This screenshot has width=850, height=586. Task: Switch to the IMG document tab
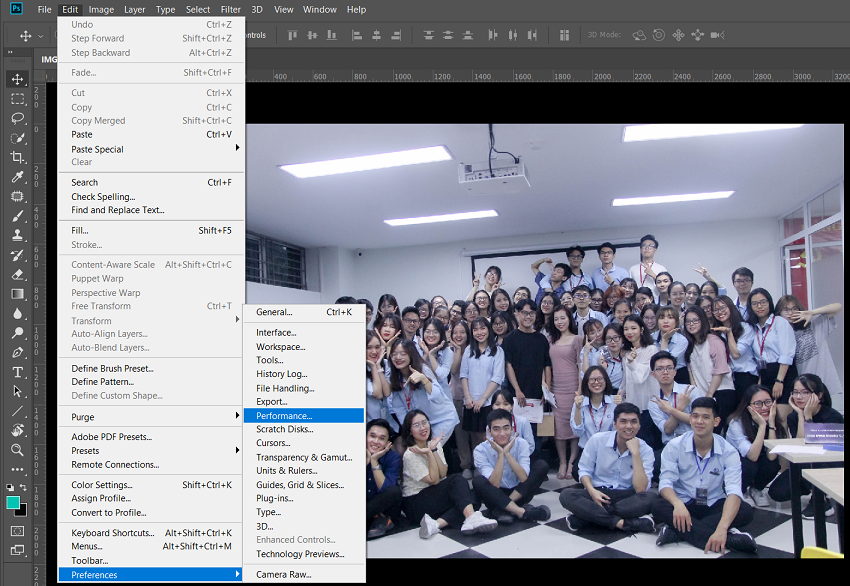click(50, 59)
